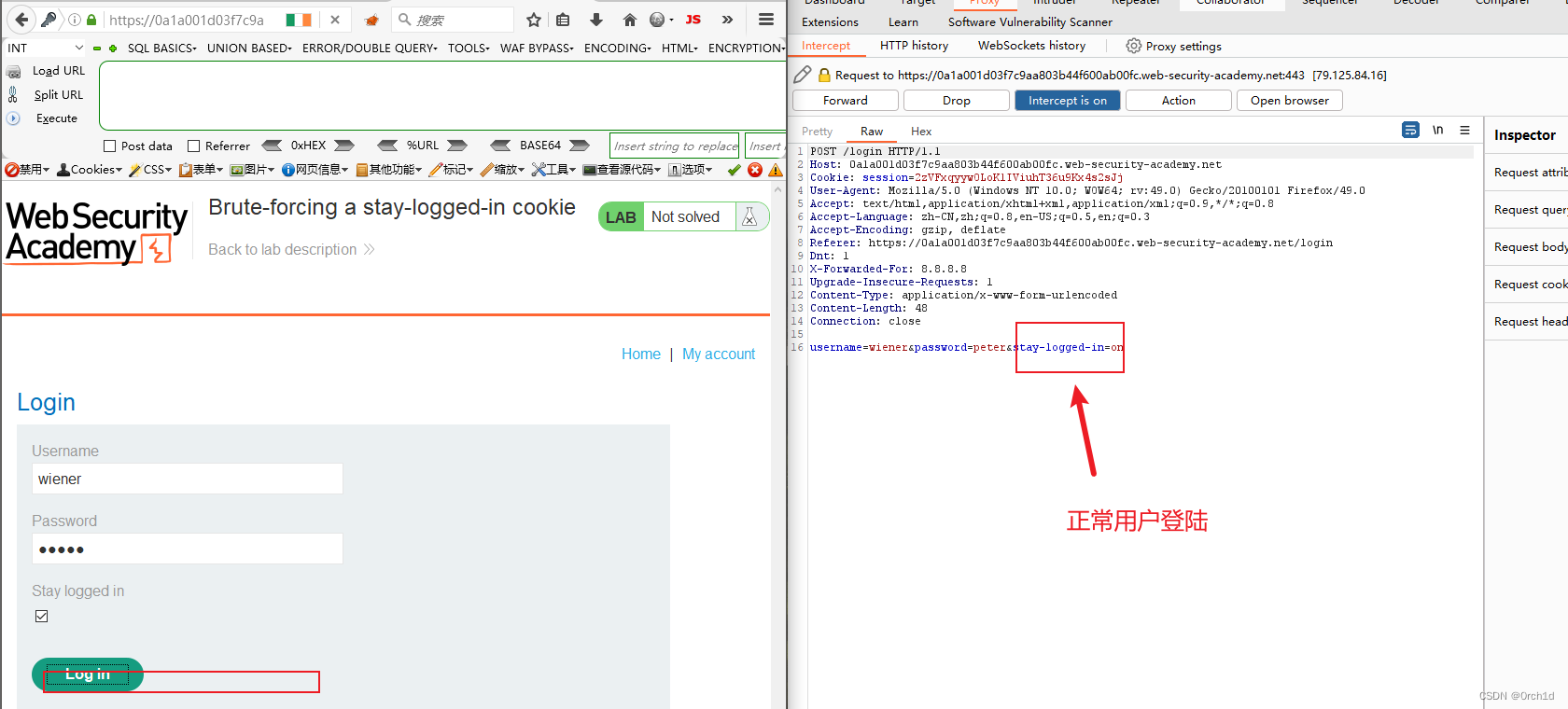Click the yellow warning triangle icon
1568x709 pixels.
click(776, 170)
